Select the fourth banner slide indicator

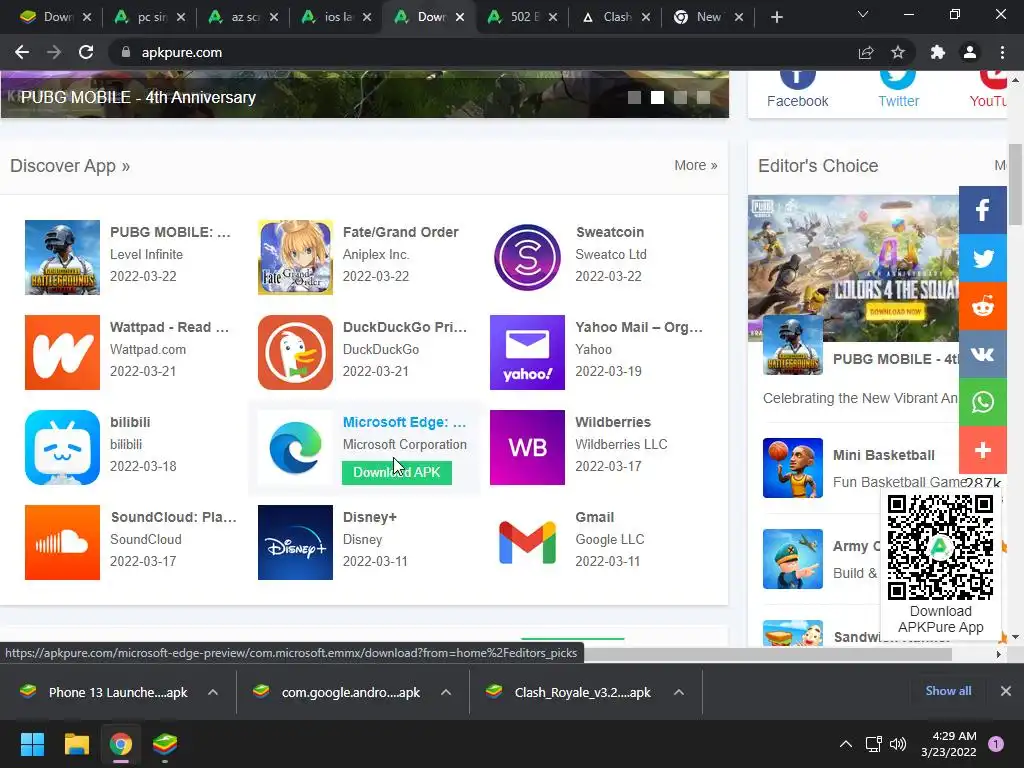coord(703,97)
